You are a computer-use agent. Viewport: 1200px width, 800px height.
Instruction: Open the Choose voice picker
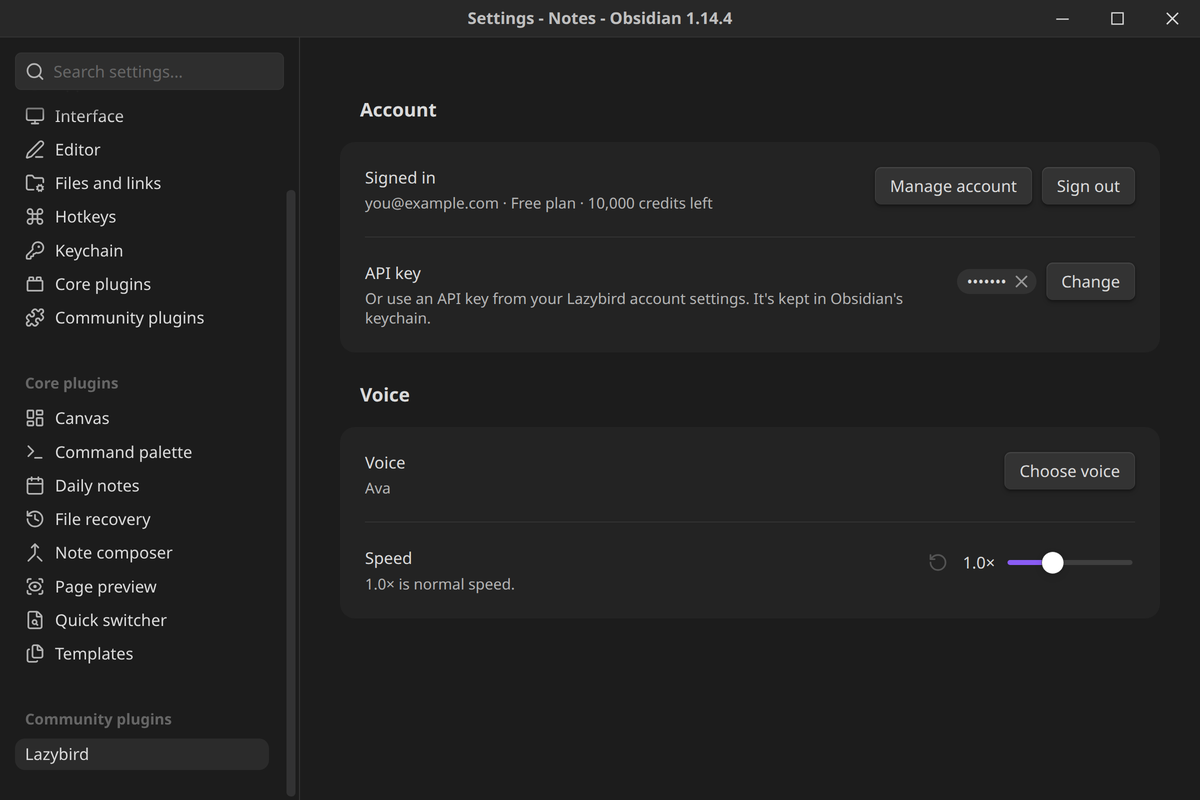pyautogui.click(x=1069, y=471)
